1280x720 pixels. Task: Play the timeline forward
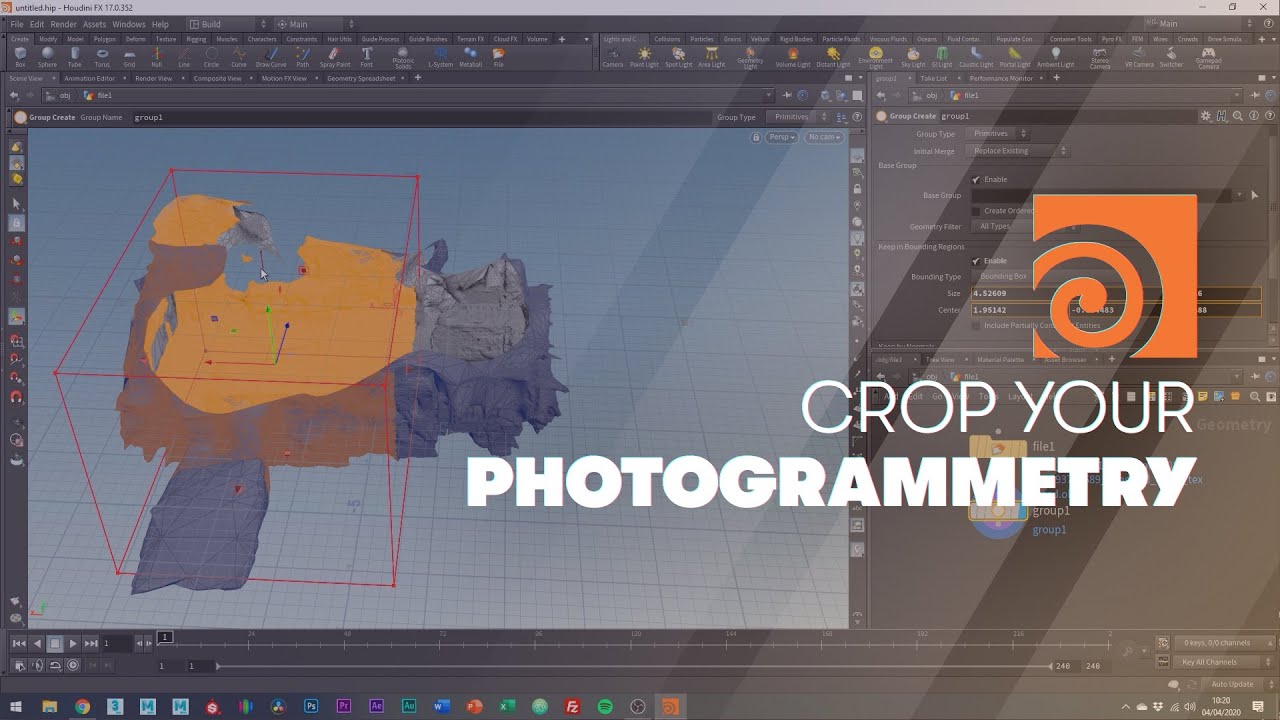coord(73,644)
